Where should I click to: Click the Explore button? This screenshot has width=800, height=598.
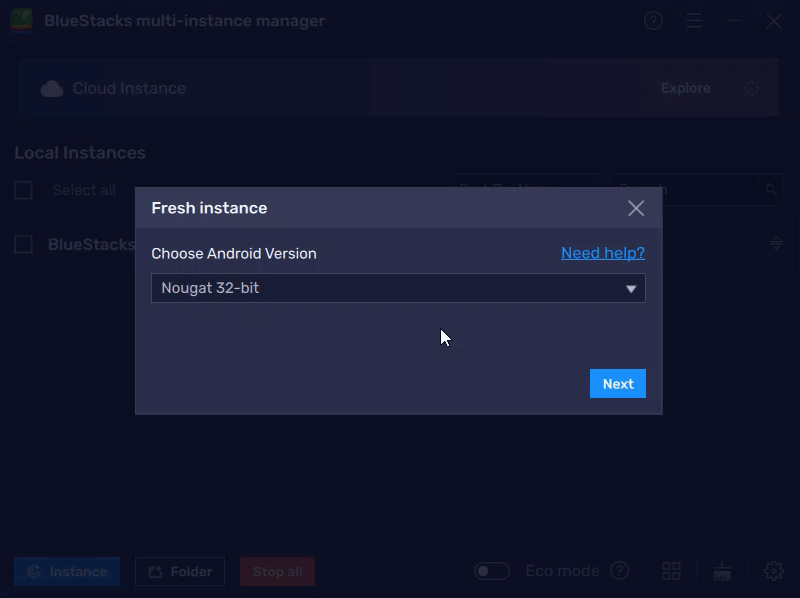click(685, 88)
